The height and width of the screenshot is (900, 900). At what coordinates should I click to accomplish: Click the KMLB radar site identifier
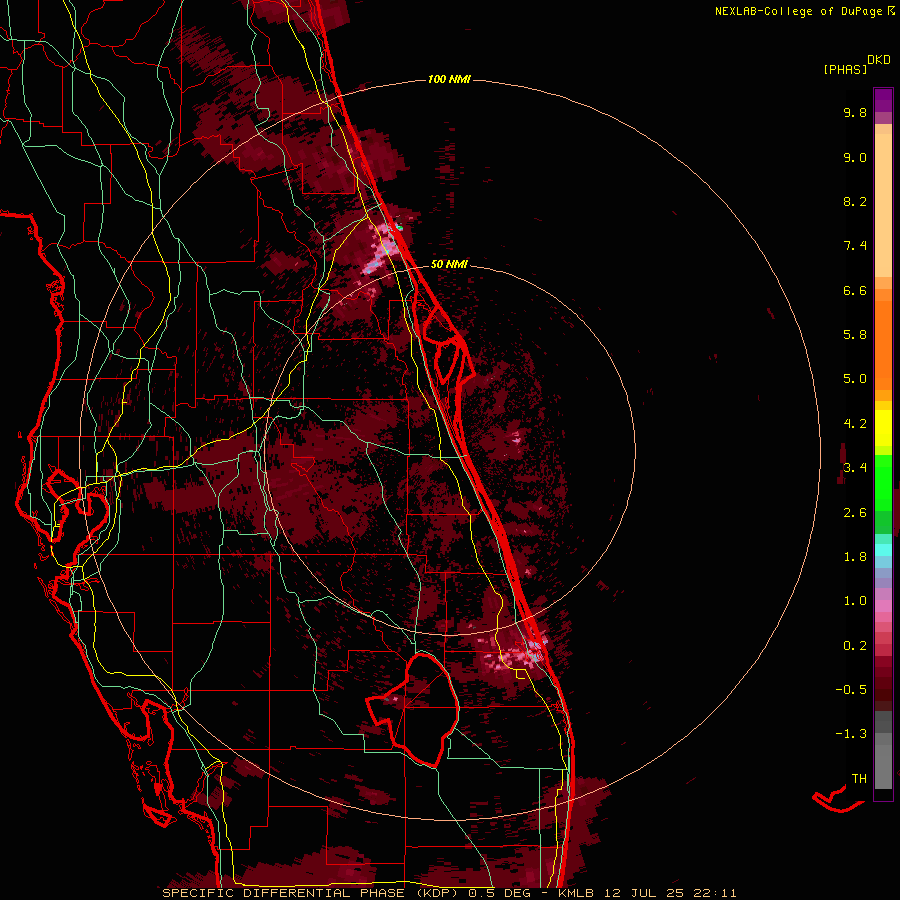576,893
